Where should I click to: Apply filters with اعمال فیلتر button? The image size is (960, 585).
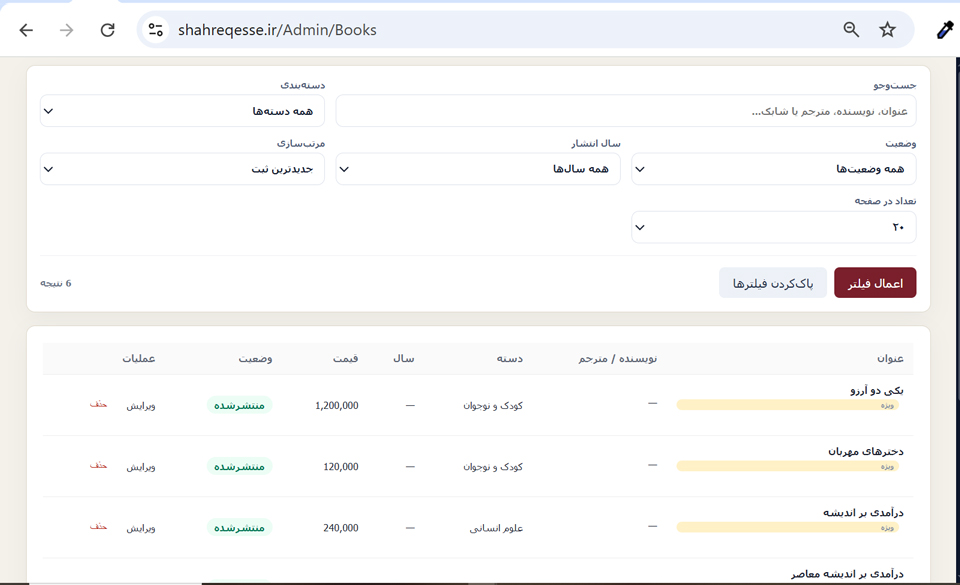click(x=875, y=283)
